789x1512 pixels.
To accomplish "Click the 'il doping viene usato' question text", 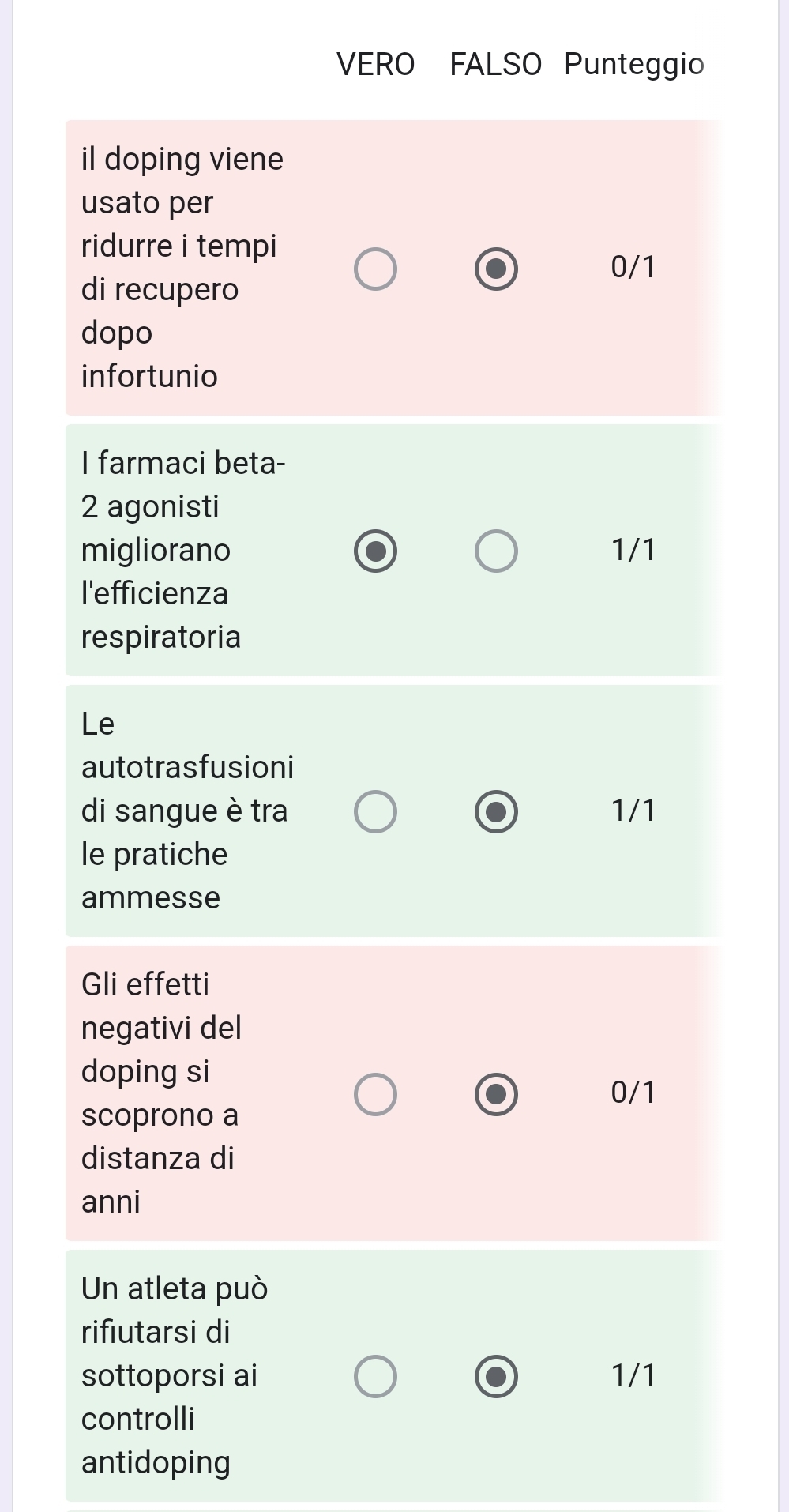I will (x=182, y=268).
